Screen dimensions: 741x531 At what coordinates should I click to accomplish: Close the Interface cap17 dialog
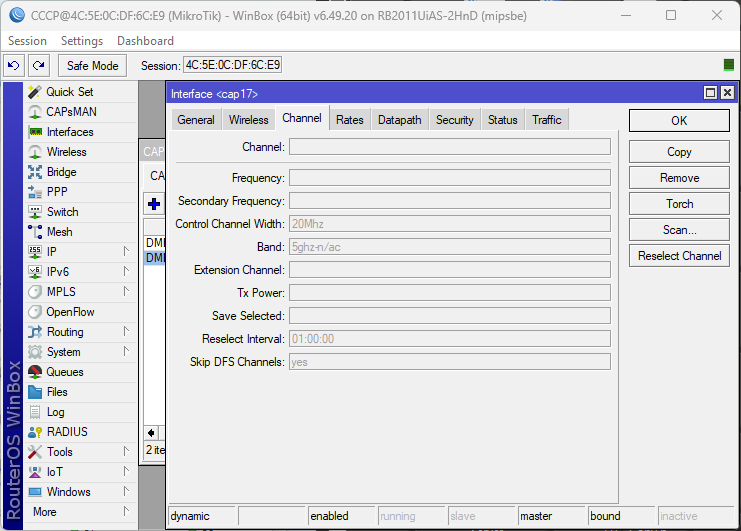point(727,93)
